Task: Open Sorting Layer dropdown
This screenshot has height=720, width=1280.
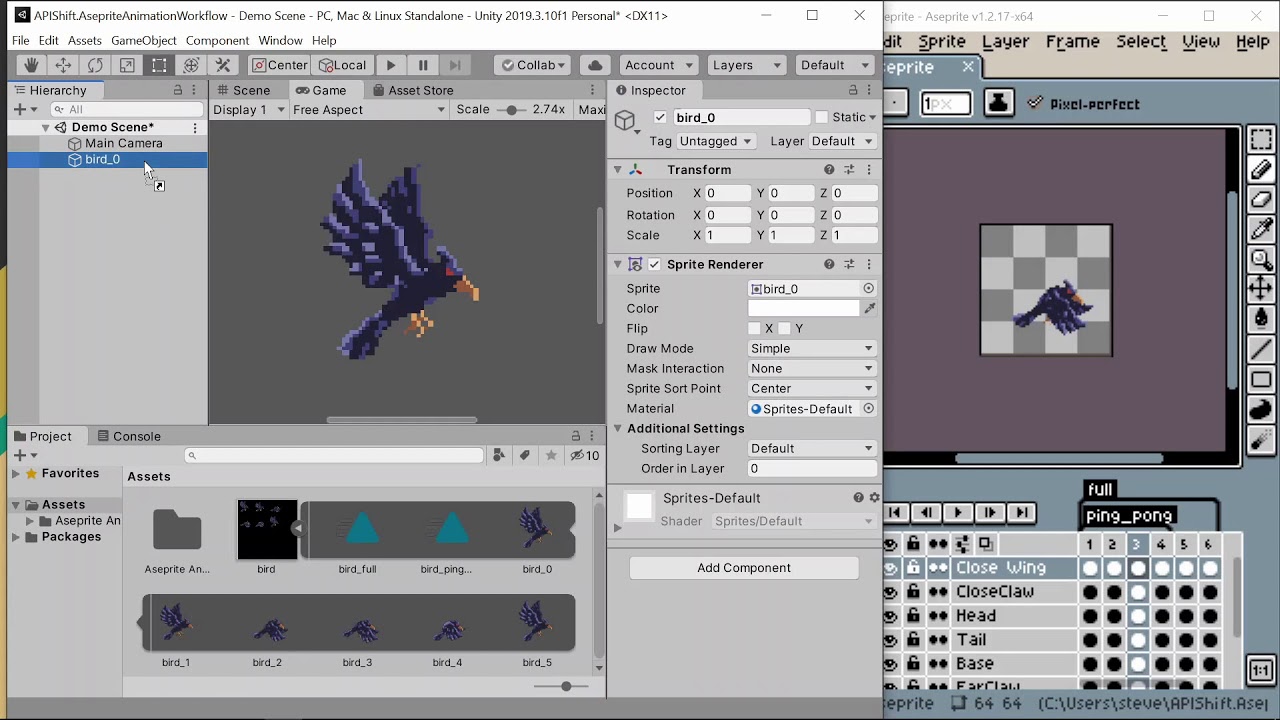Action: point(812,448)
